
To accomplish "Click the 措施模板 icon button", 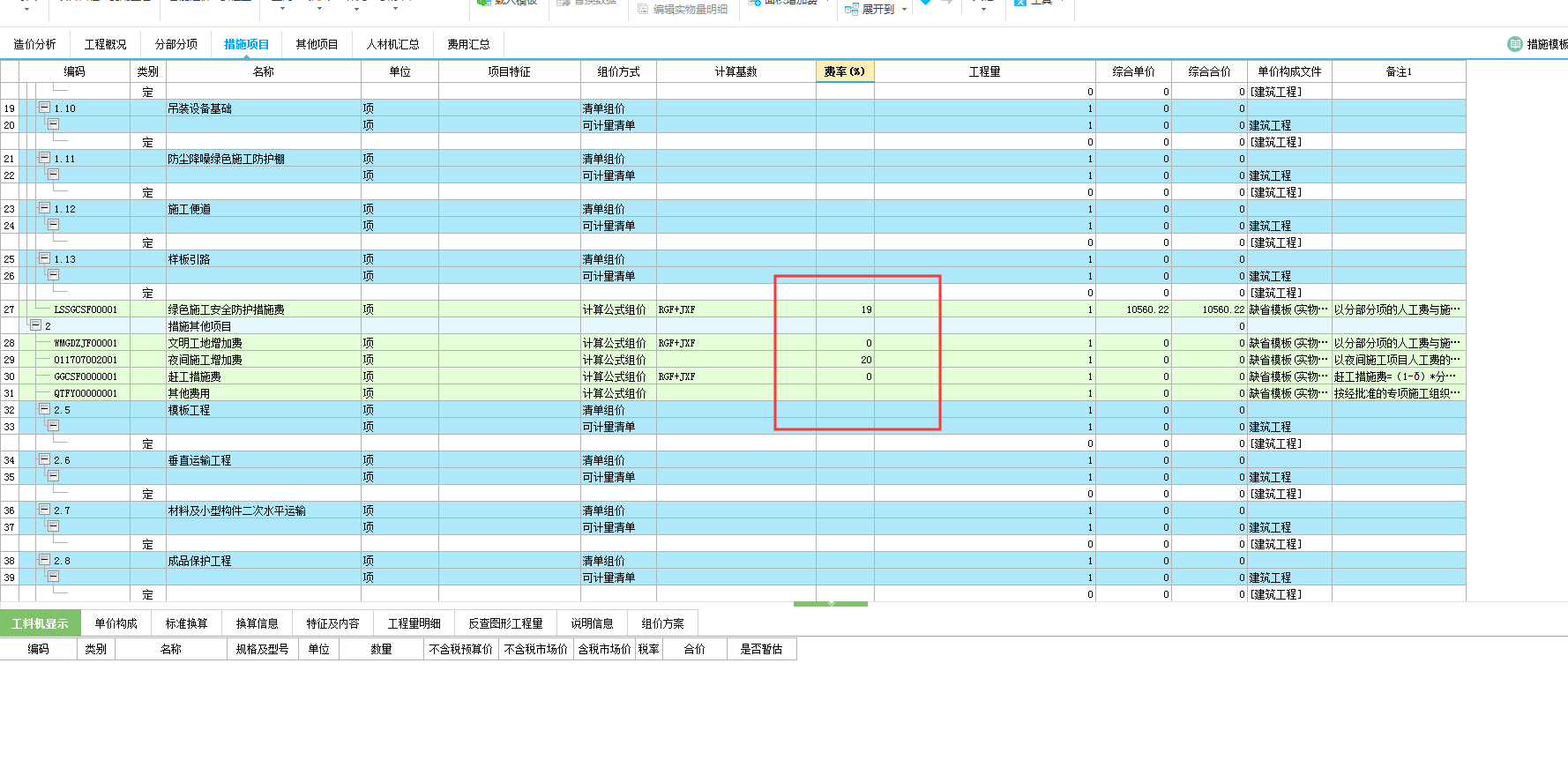I will 1515,44.
